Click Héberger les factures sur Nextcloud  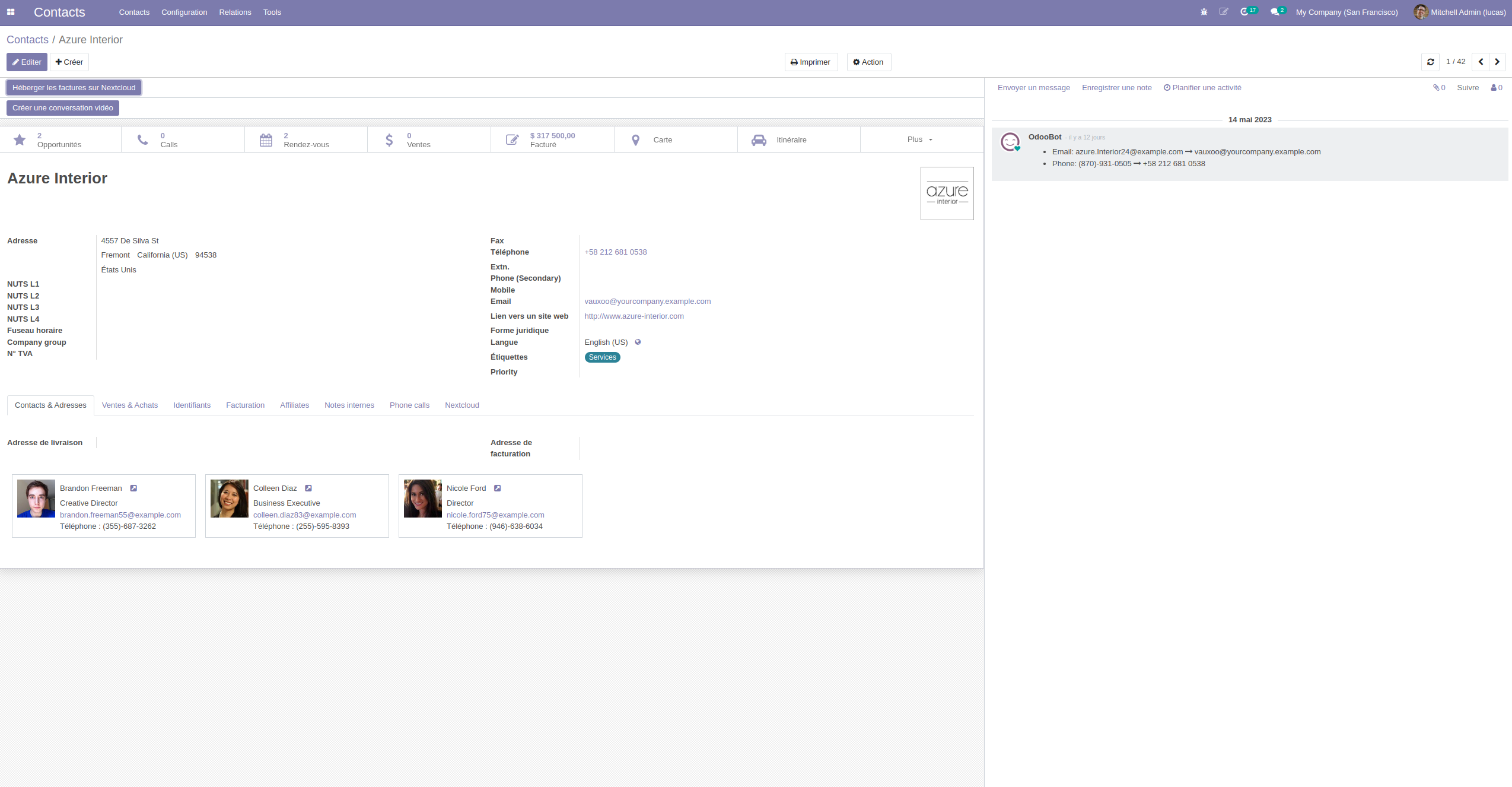pos(74,87)
